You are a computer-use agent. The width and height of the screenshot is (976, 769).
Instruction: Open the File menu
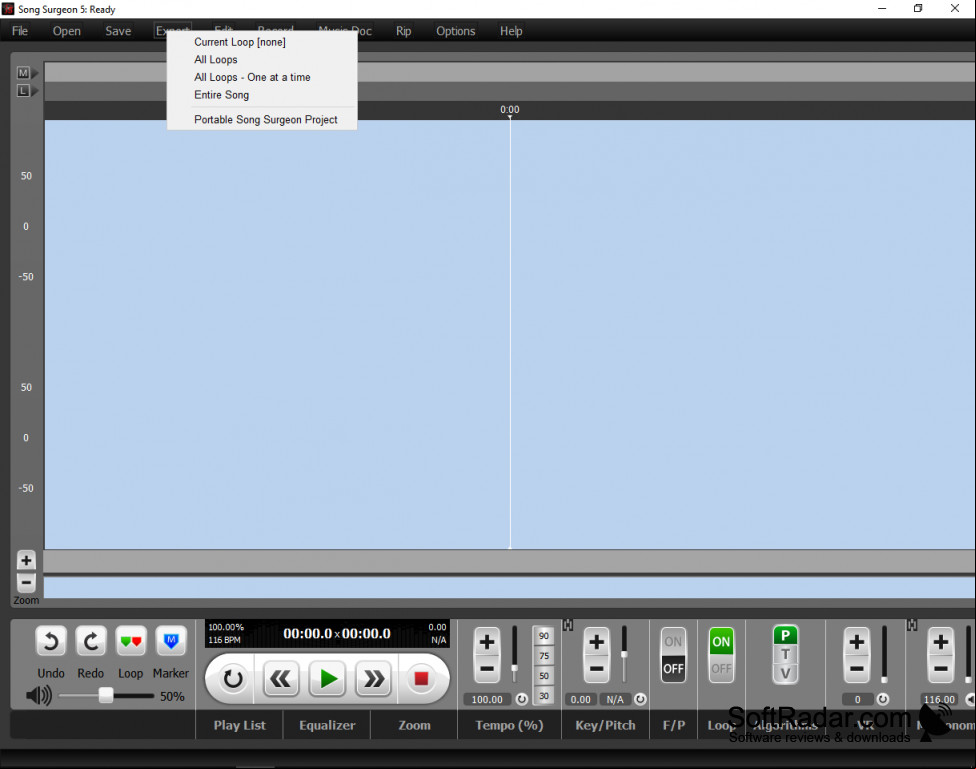[x=20, y=31]
